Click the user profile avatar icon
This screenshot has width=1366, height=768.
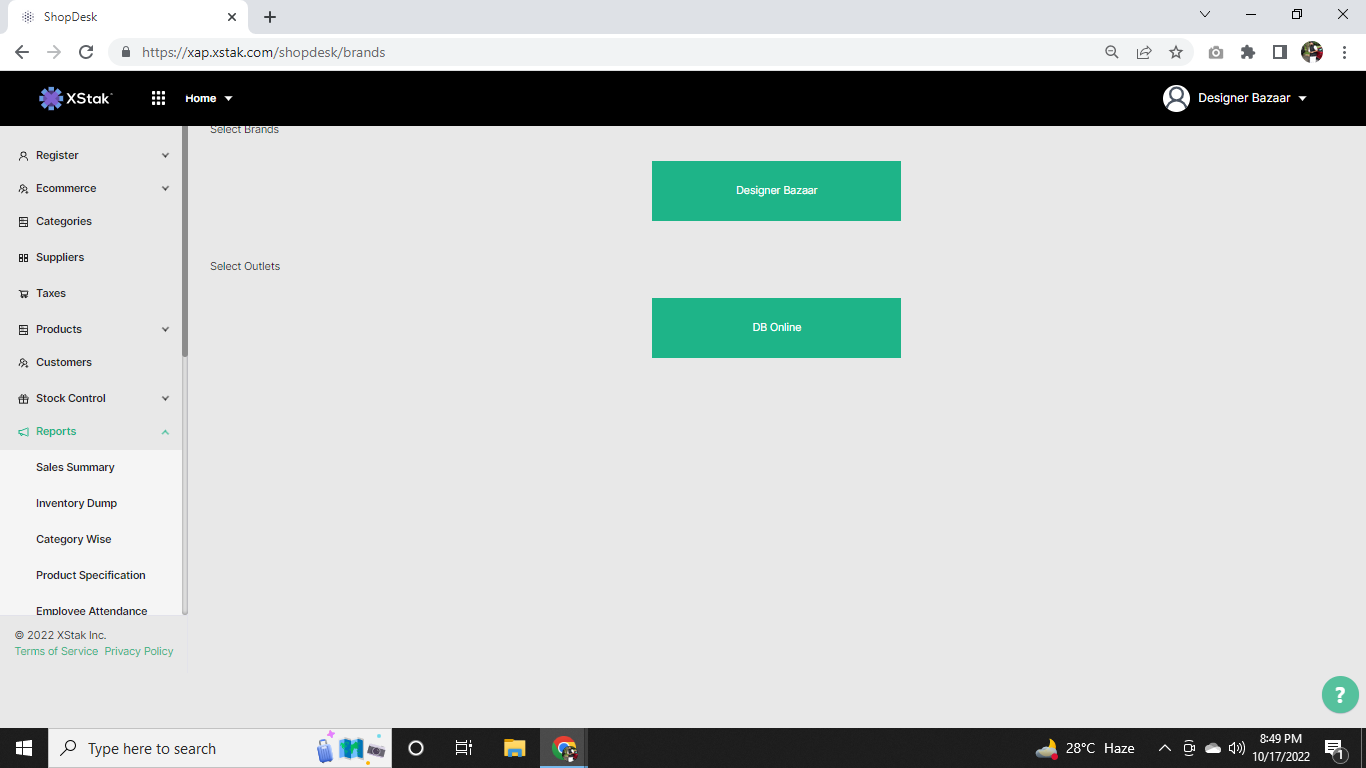tap(1176, 98)
